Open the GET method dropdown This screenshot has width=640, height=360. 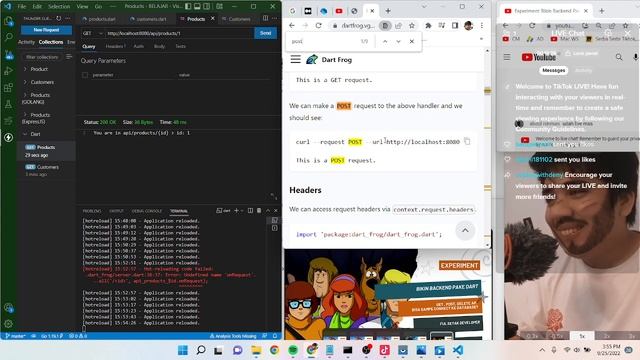92,33
